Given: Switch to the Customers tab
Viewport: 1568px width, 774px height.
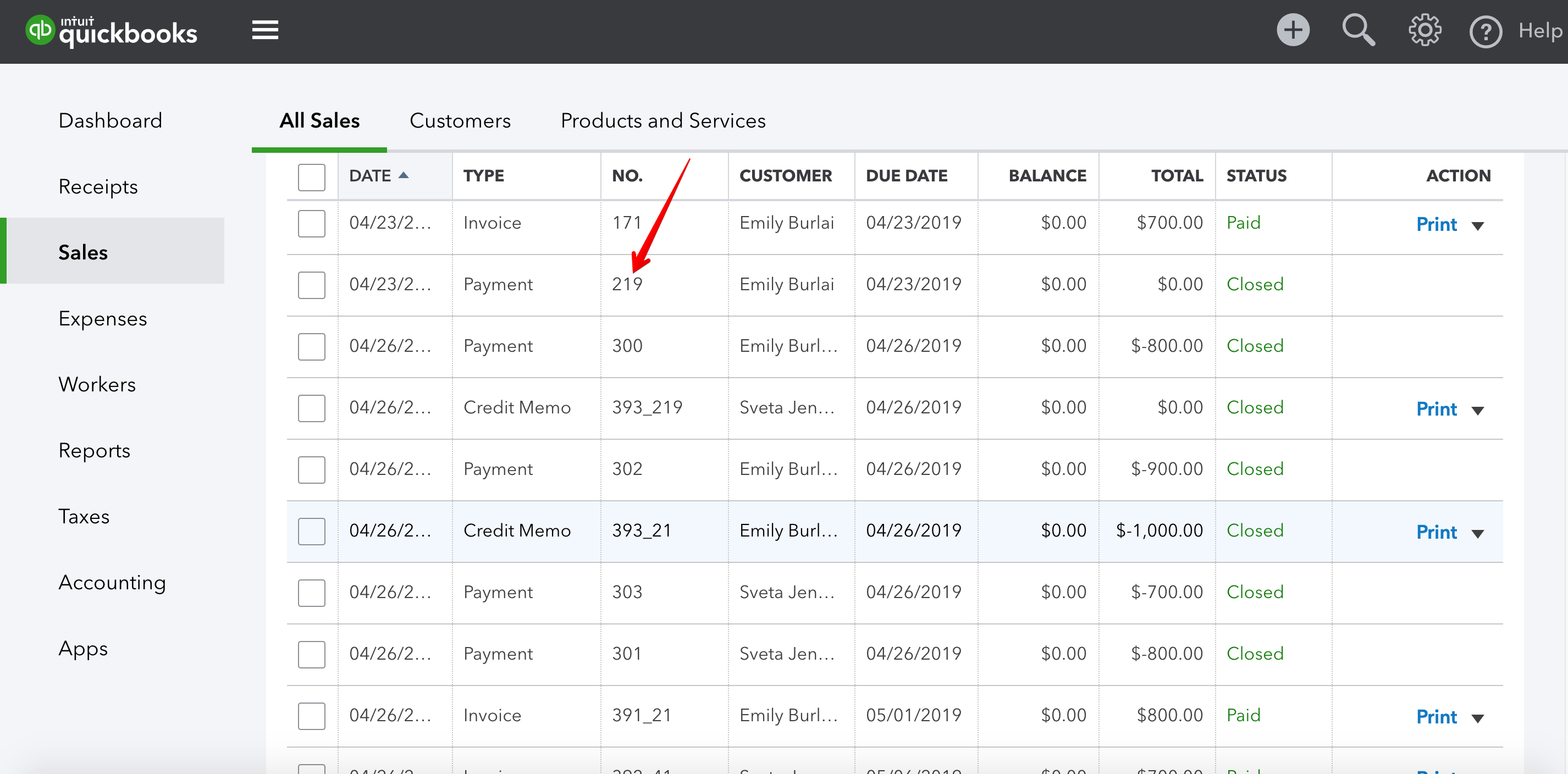Looking at the screenshot, I should [460, 120].
